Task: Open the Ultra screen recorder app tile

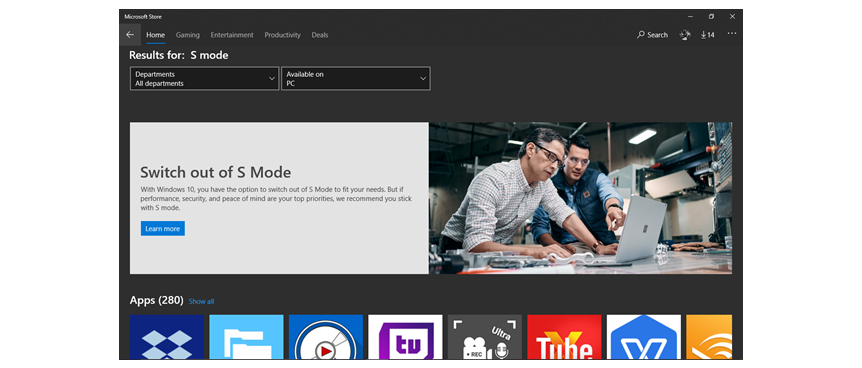Action: (485, 337)
